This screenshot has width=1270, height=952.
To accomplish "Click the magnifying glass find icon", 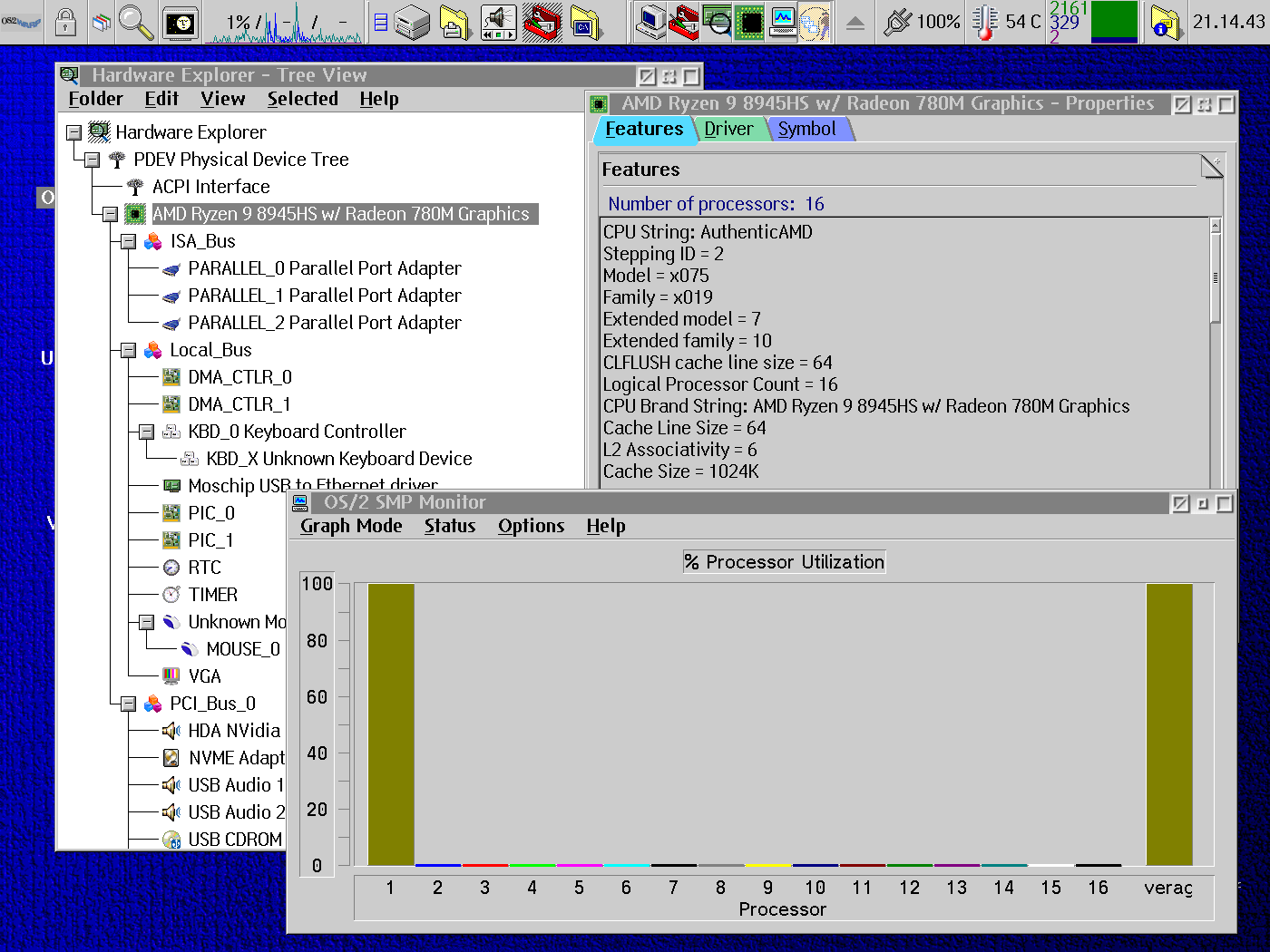I will click(136, 22).
